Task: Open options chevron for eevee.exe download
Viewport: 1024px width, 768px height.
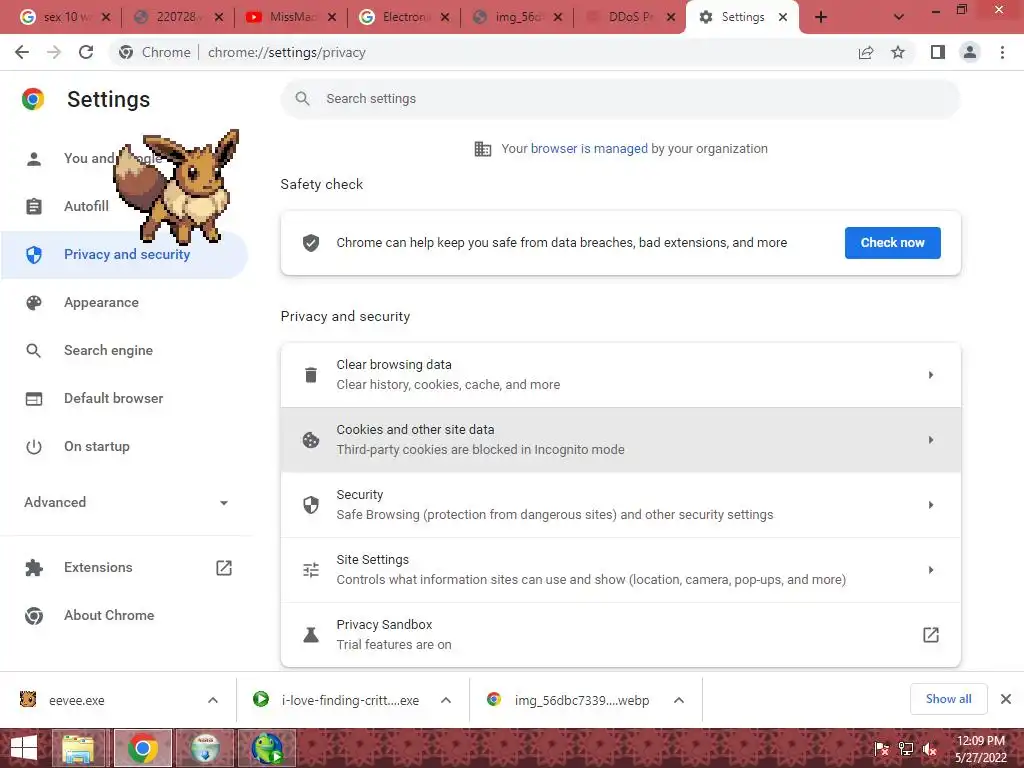Action: (213, 700)
